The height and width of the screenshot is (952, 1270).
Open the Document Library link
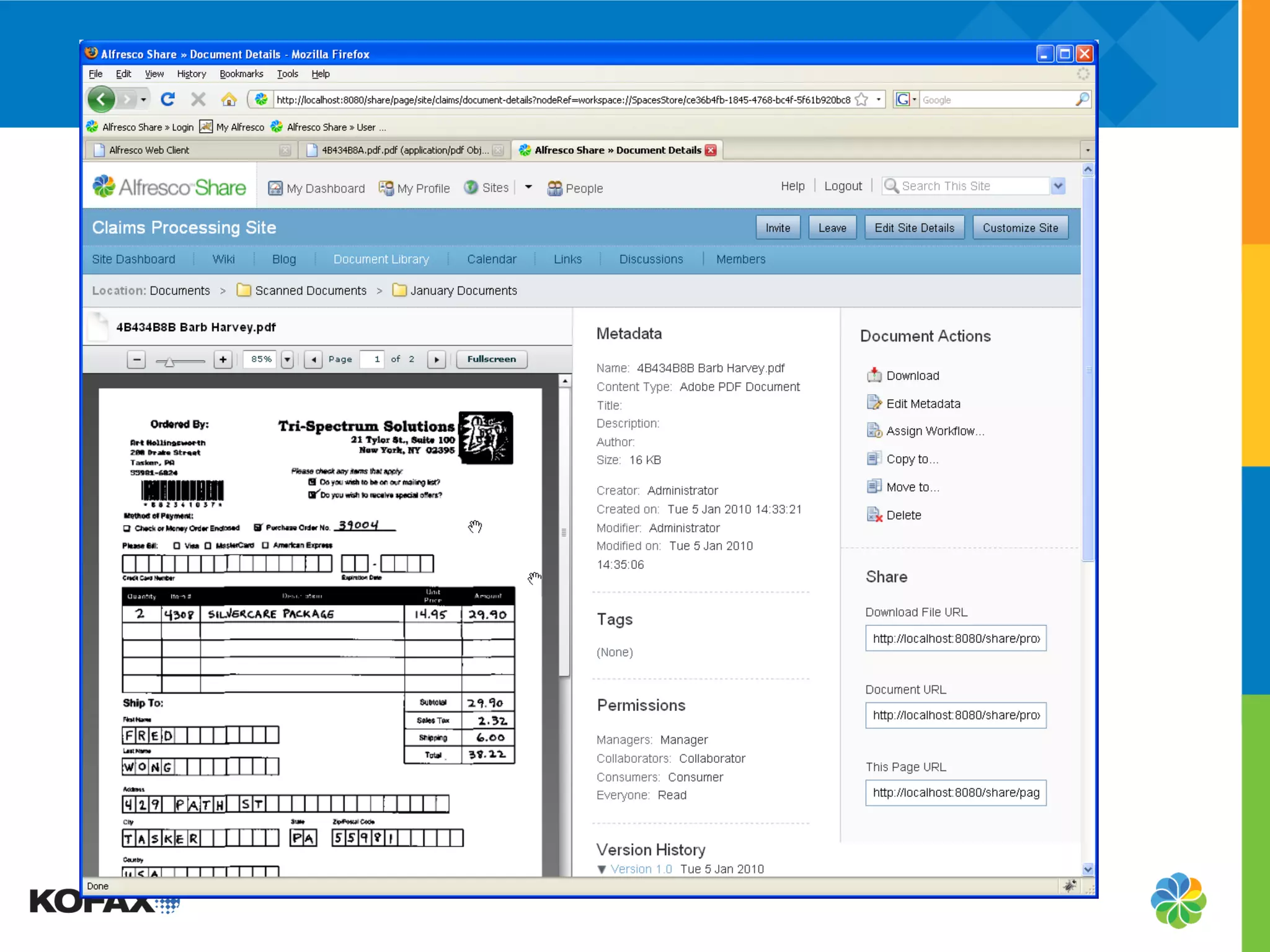point(381,259)
